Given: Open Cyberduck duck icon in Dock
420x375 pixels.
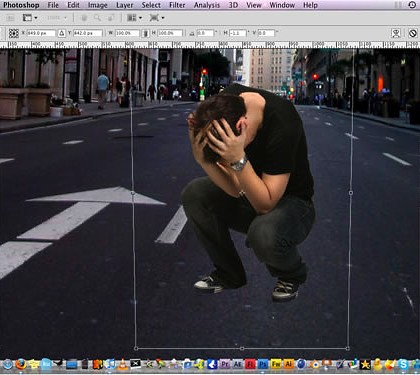Looking at the screenshot, I should coord(378,364).
